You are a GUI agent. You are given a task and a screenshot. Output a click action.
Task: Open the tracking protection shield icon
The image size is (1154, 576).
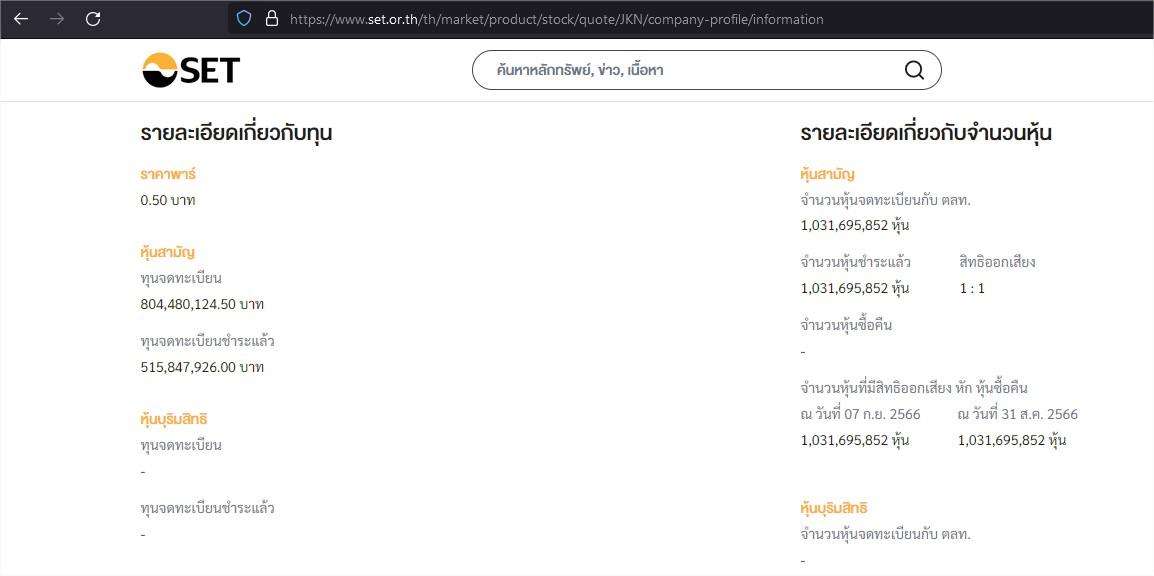coord(244,19)
